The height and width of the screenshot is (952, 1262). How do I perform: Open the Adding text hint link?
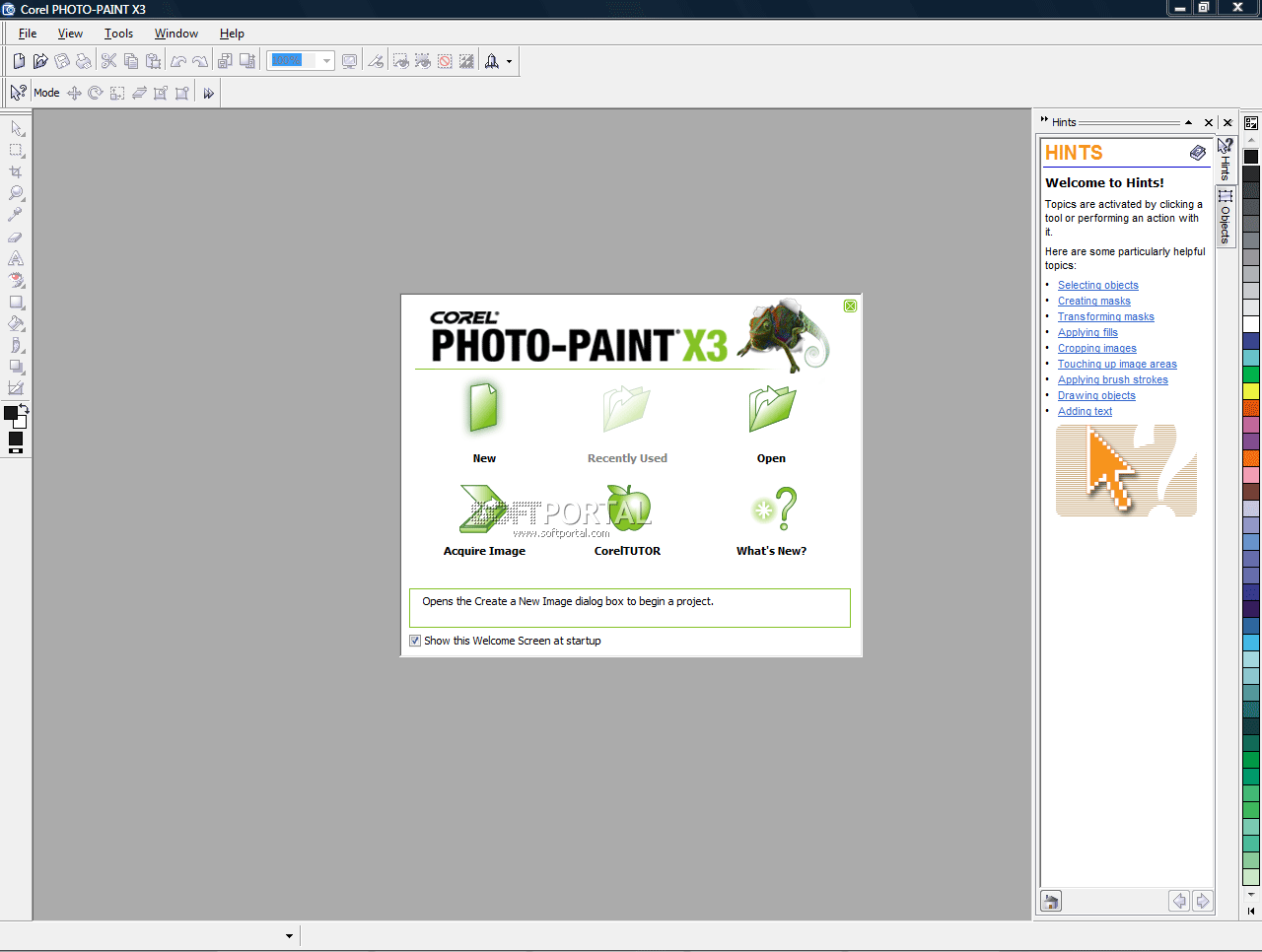(1085, 411)
